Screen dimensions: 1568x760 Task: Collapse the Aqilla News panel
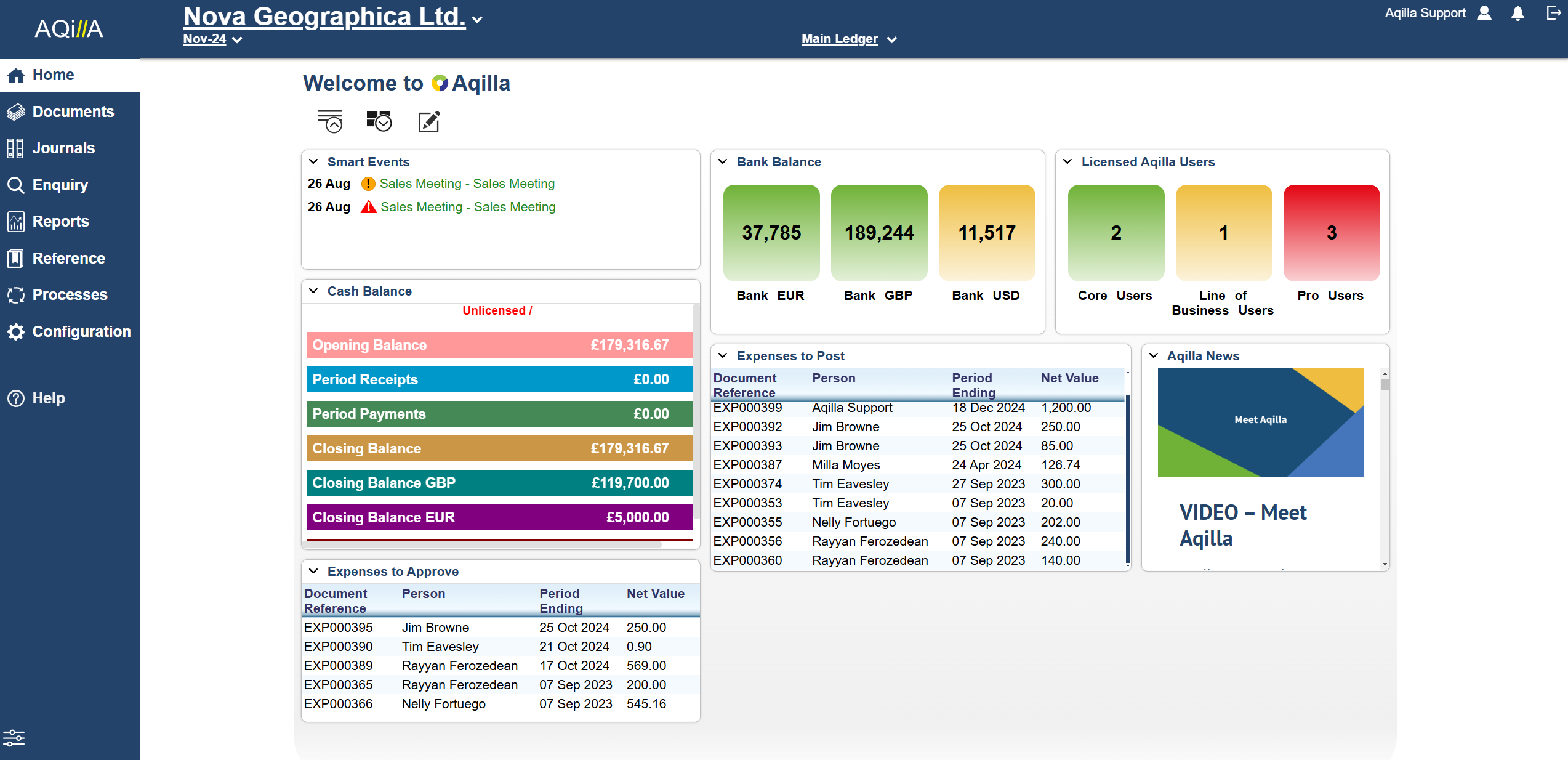(x=1154, y=355)
